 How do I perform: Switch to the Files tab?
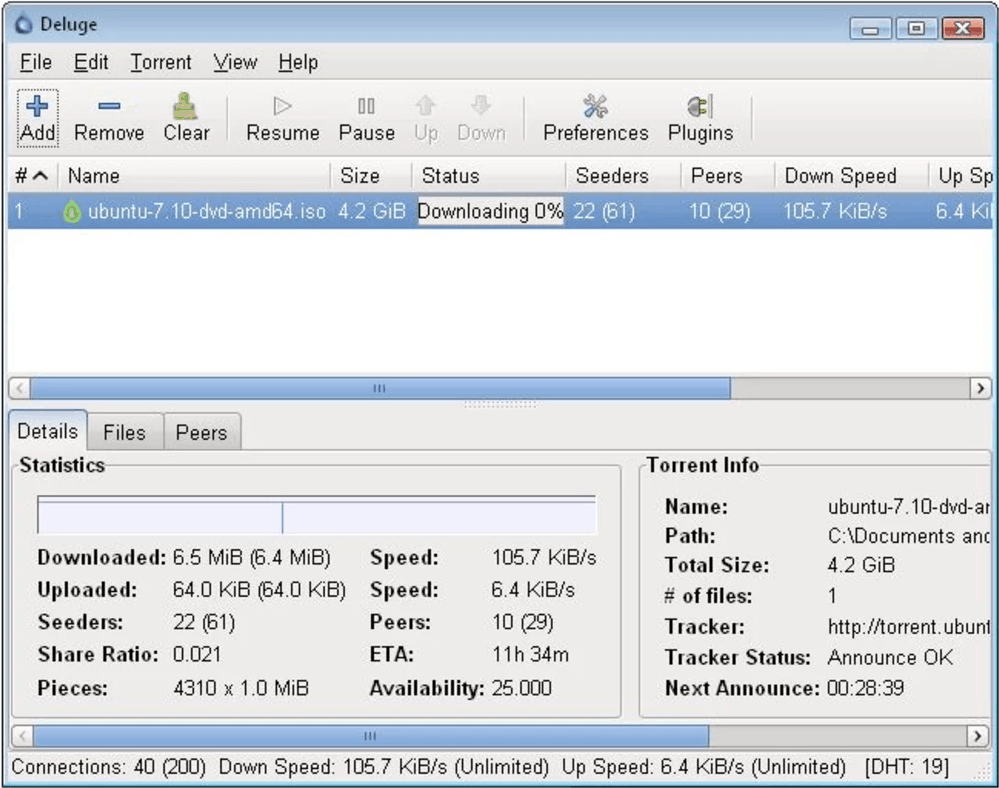click(124, 432)
